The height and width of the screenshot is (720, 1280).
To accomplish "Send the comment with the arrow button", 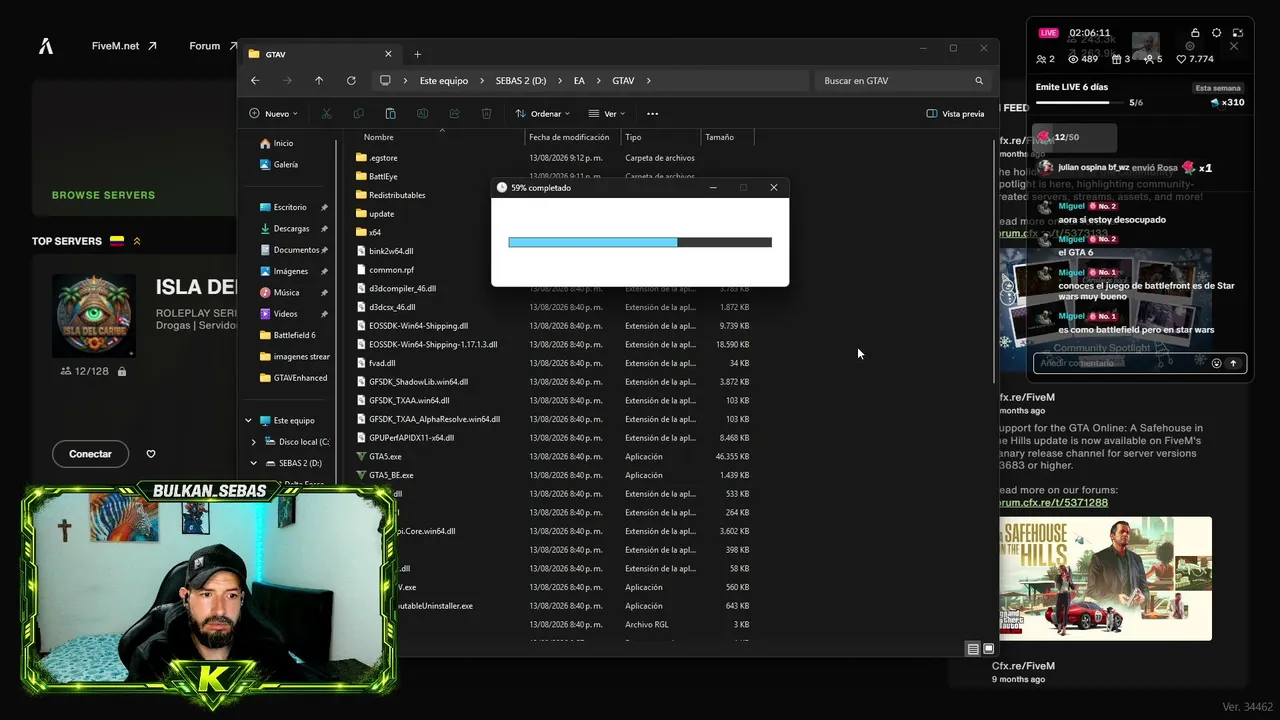I will [x=1233, y=363].
